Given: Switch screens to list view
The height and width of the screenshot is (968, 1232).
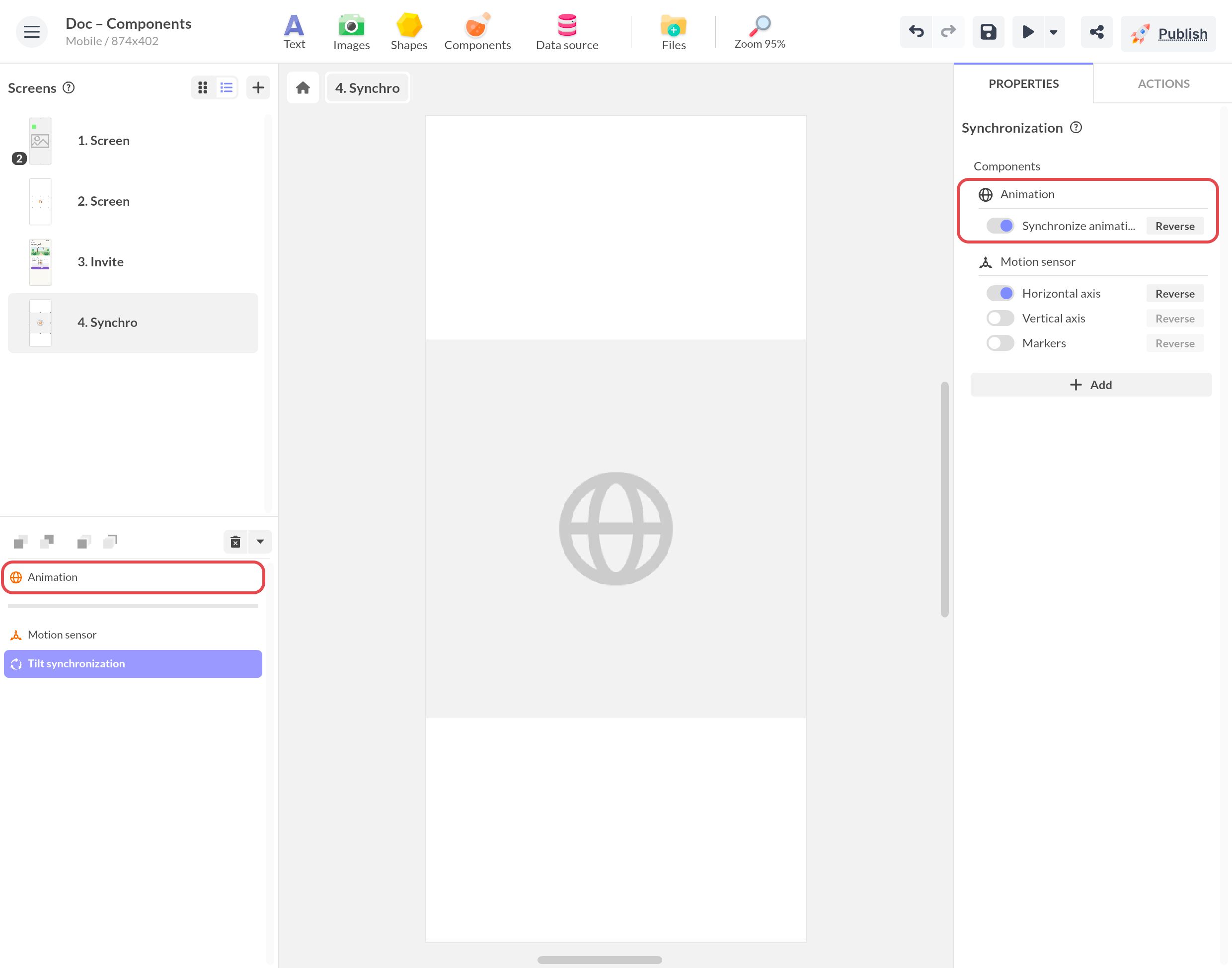Looking at the screenshot, I should [x=227, y=87].
